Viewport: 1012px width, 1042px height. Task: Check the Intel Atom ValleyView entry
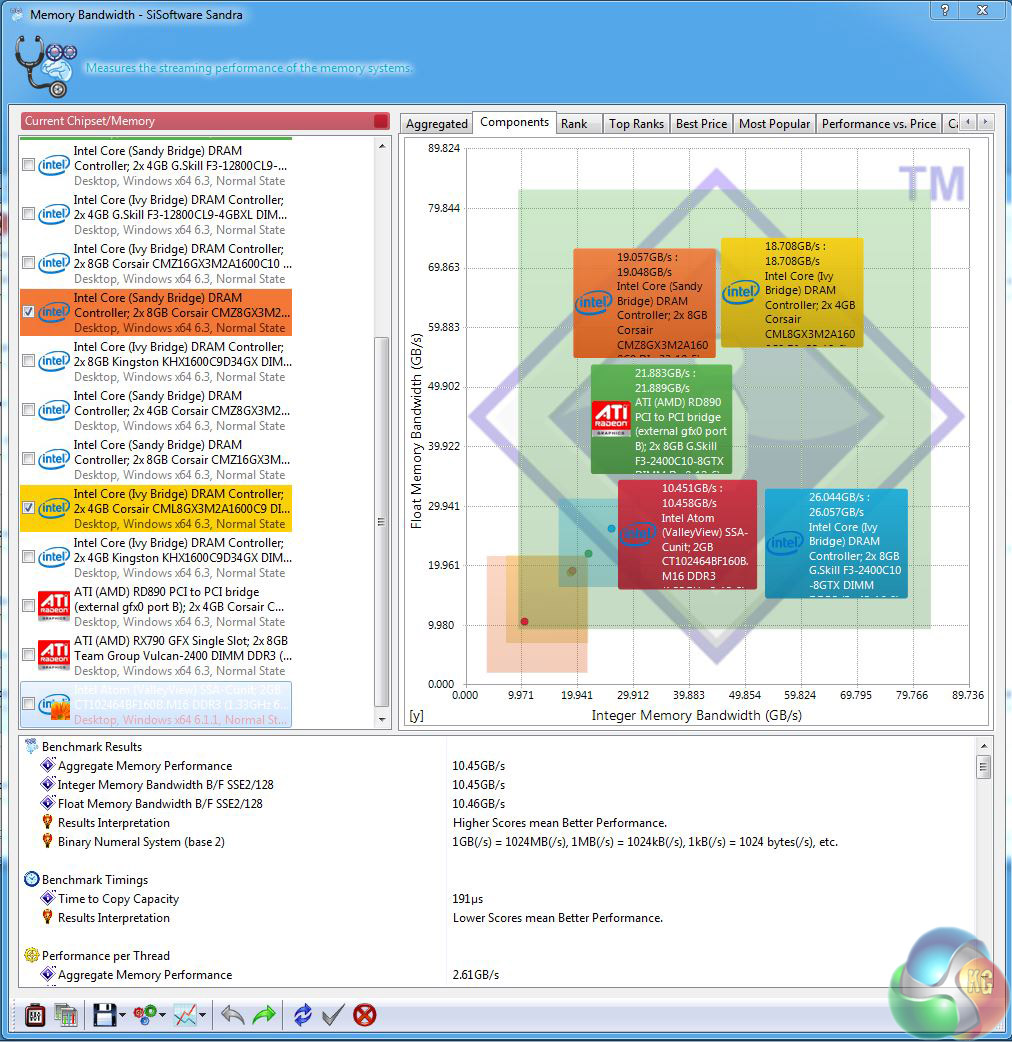[x=29, y=704]
